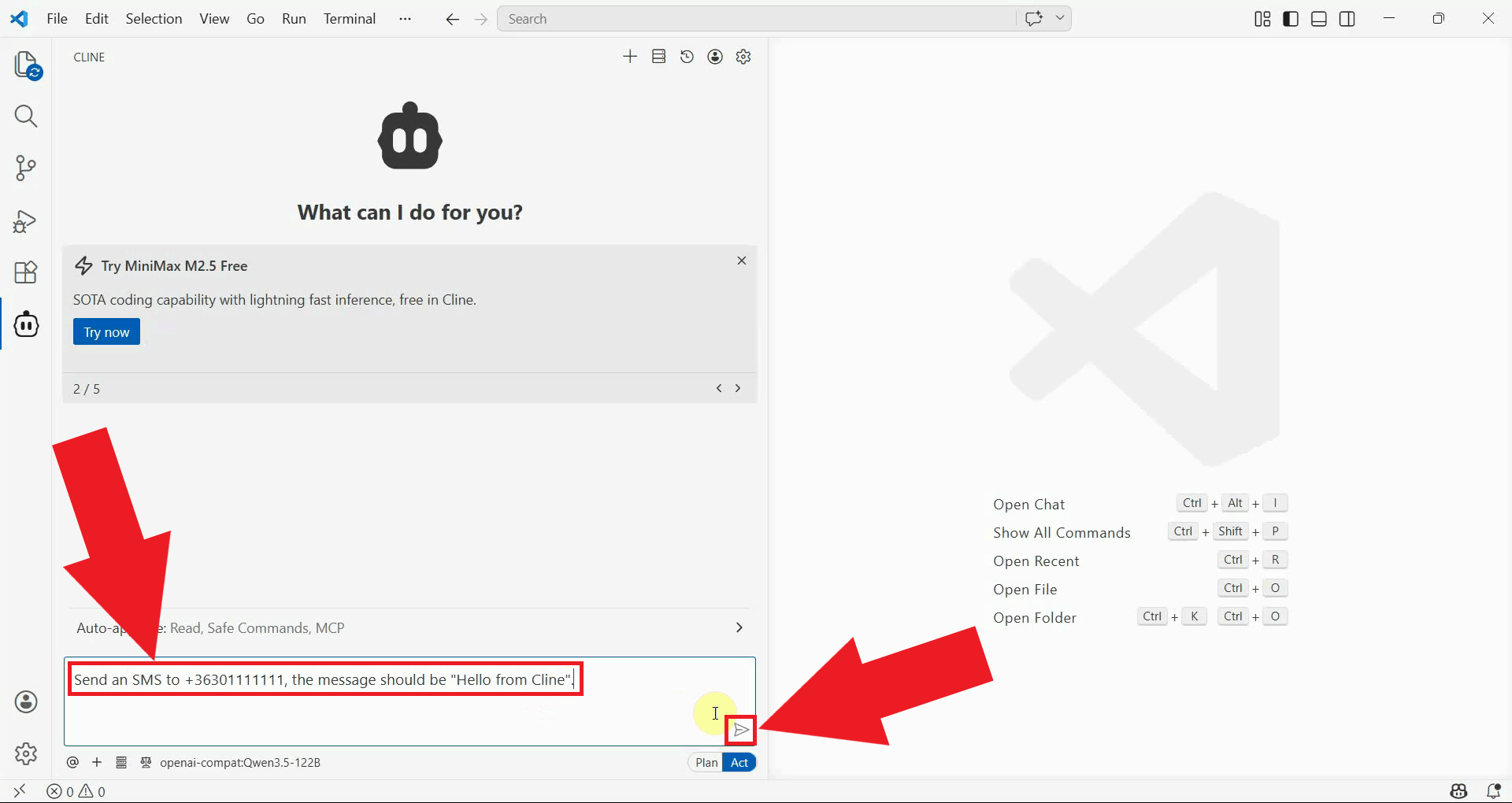Open the Manage gear in the activity bar
The image size is (1512, 803).
[26, 753]
